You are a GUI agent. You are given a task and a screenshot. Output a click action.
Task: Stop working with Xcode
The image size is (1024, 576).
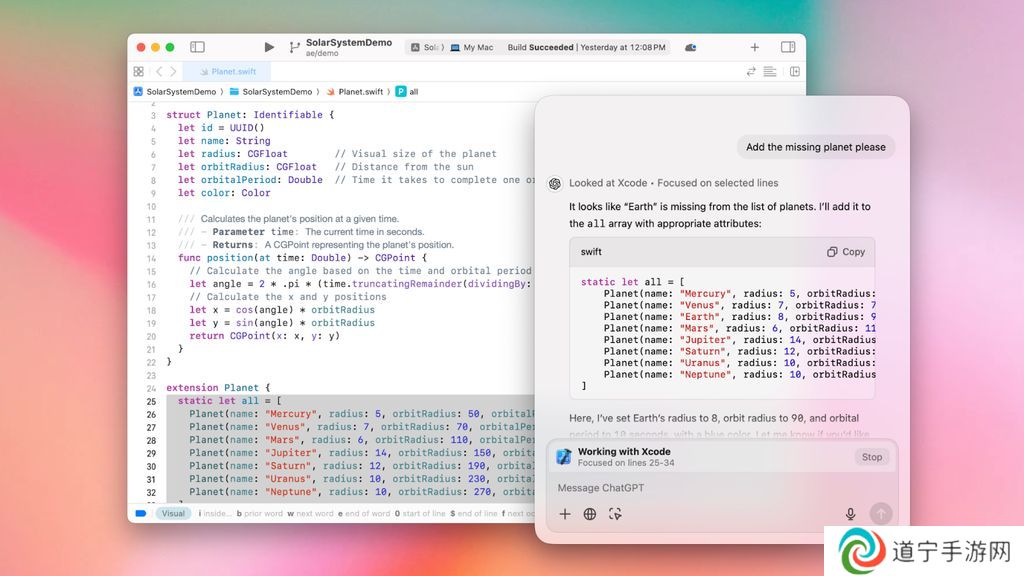872,457
